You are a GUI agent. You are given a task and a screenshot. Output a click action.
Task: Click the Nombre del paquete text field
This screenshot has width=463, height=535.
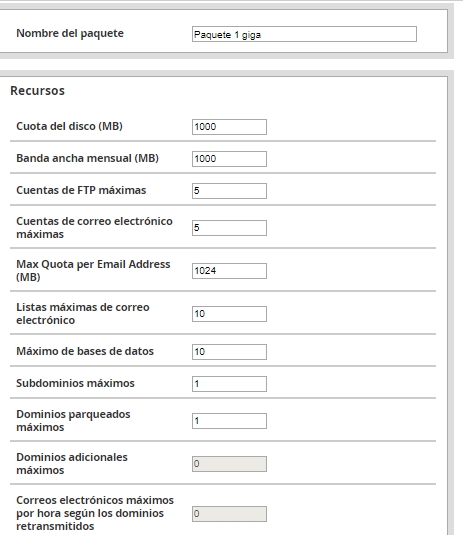(x=304, y=34)
